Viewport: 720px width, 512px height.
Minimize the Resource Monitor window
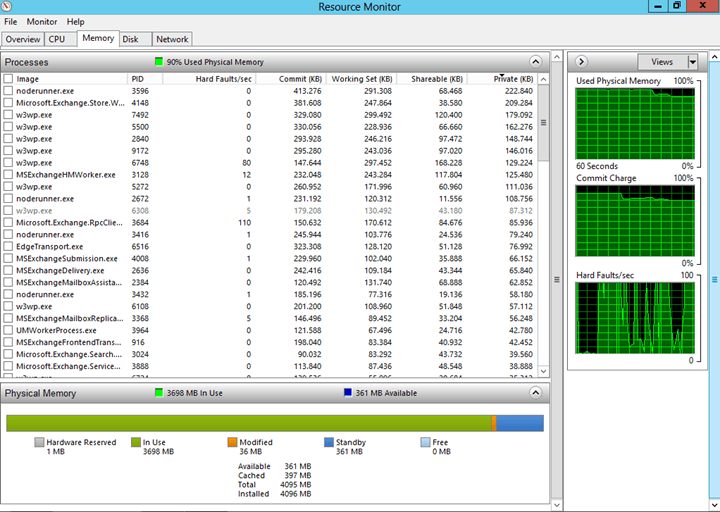[x=658, y=6]
